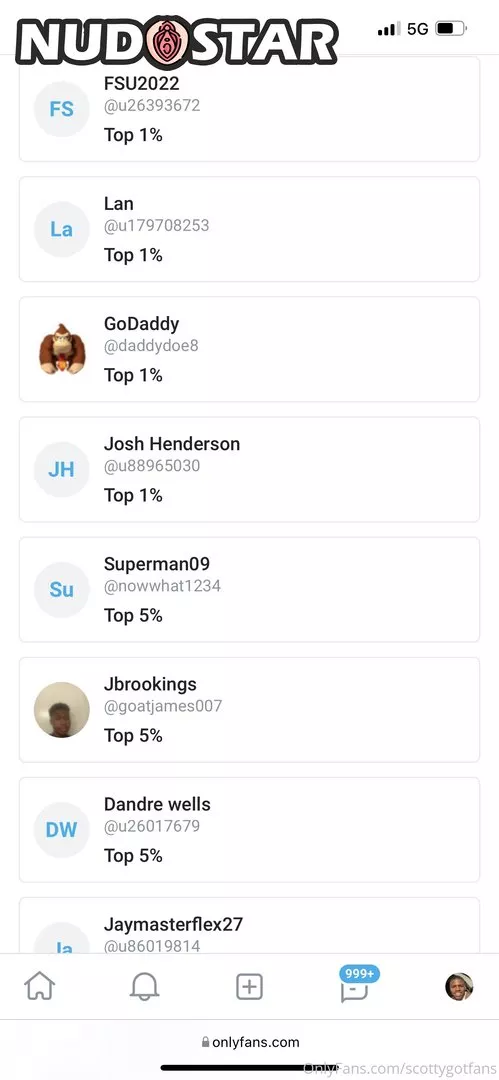The width and height of the screenshot is (499, 1080).
Task: Click the Su initials avatar
Action: tap(61, 590)
